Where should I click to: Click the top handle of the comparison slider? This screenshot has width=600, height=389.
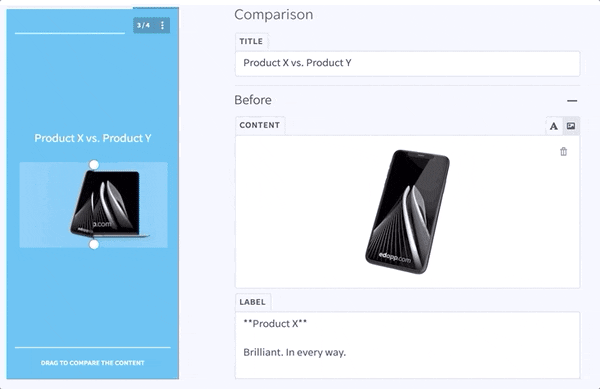click(94, 165)
